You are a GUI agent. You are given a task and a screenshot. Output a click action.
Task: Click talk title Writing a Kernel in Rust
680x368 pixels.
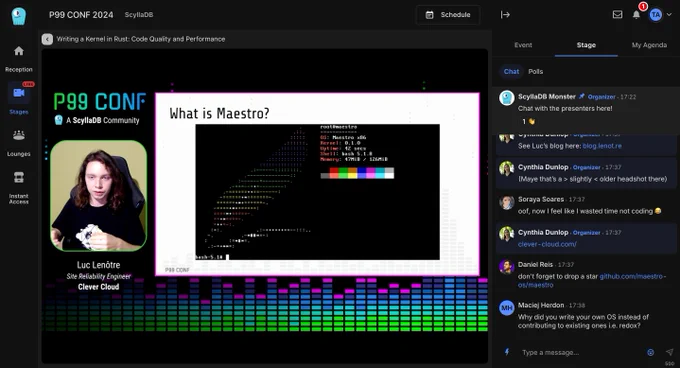[141, 39]
